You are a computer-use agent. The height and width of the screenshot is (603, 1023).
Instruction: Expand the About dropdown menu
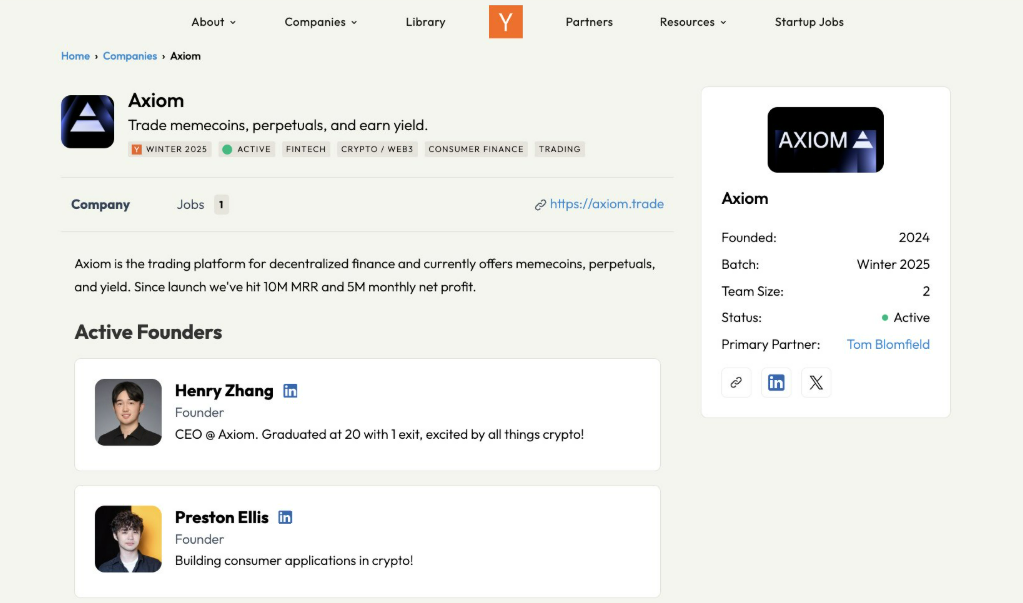tap(213, 22)
